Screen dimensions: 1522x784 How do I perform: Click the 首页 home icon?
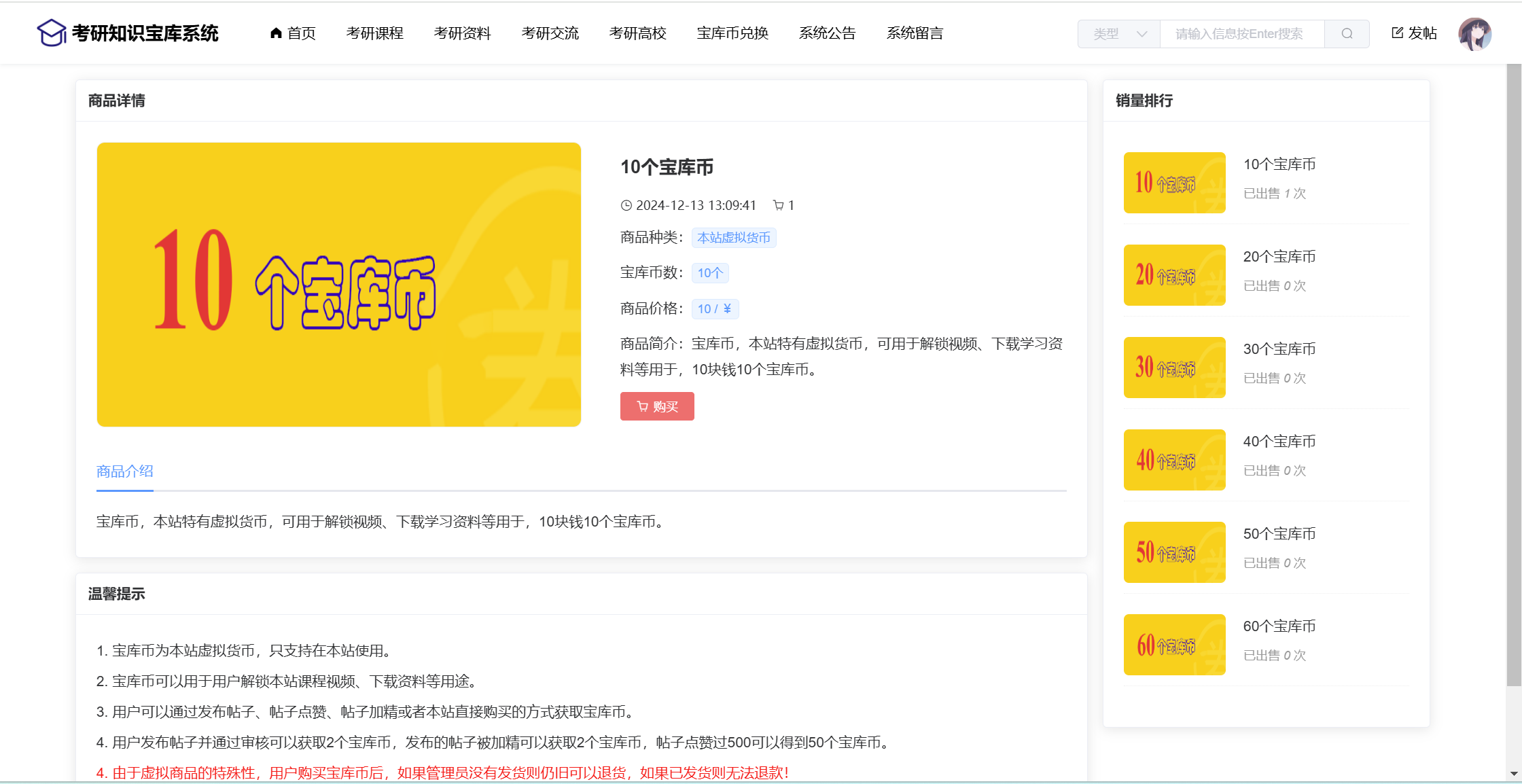click(276, 33)
